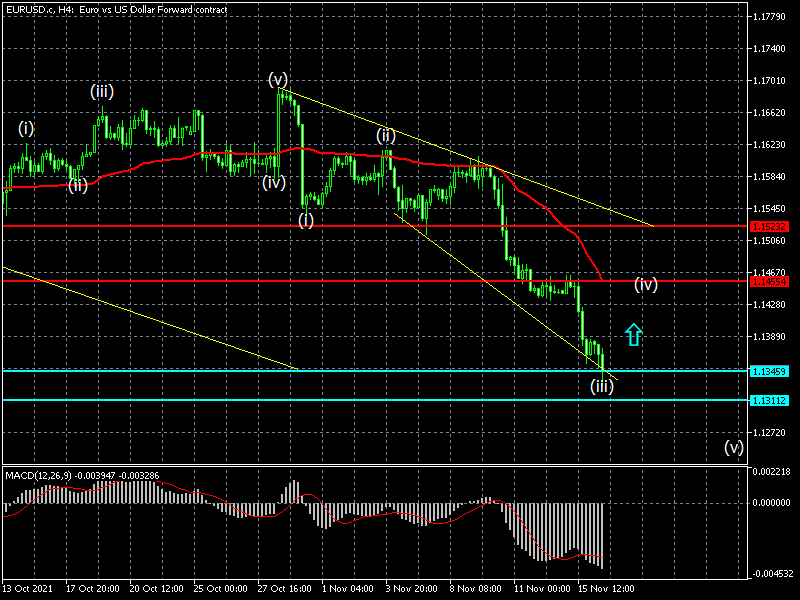Viewport: 800px width, 600px height.
Task: Click the 1.17790 price scale value
Action: (771, 17)
